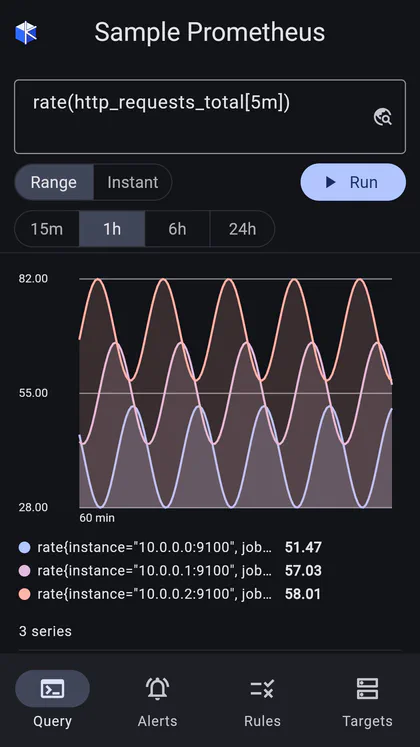Click the 55.00 y-axis label
The height and width of the screenshot is (747, 420).
(33, 393)
